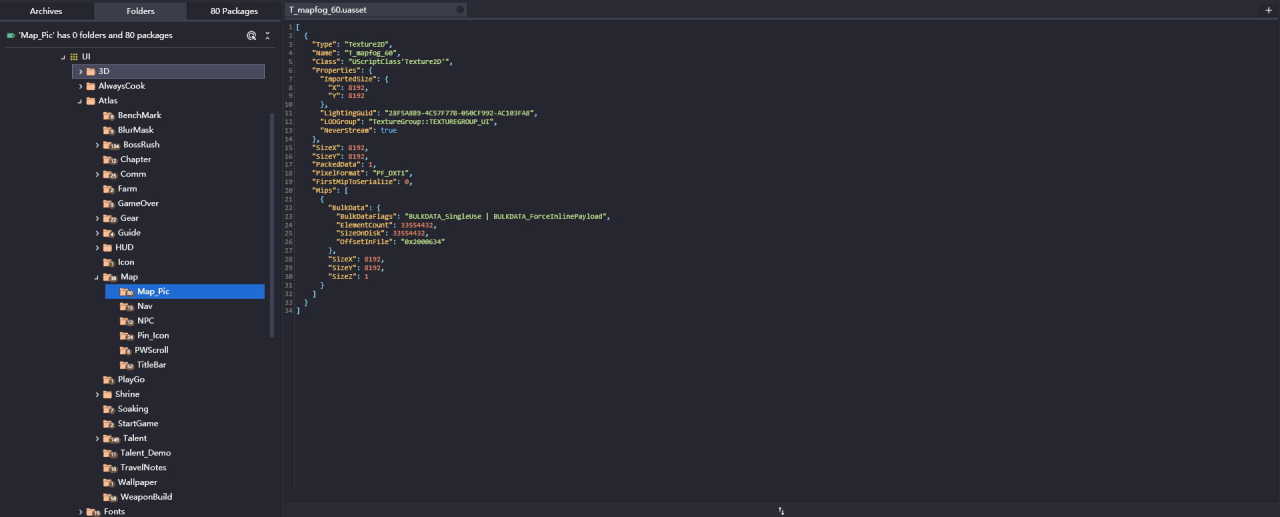The width and height of the screenshot is (1280, 517).
Task: Open the 80 Packages tab
Action: click(x=234, y=11)
